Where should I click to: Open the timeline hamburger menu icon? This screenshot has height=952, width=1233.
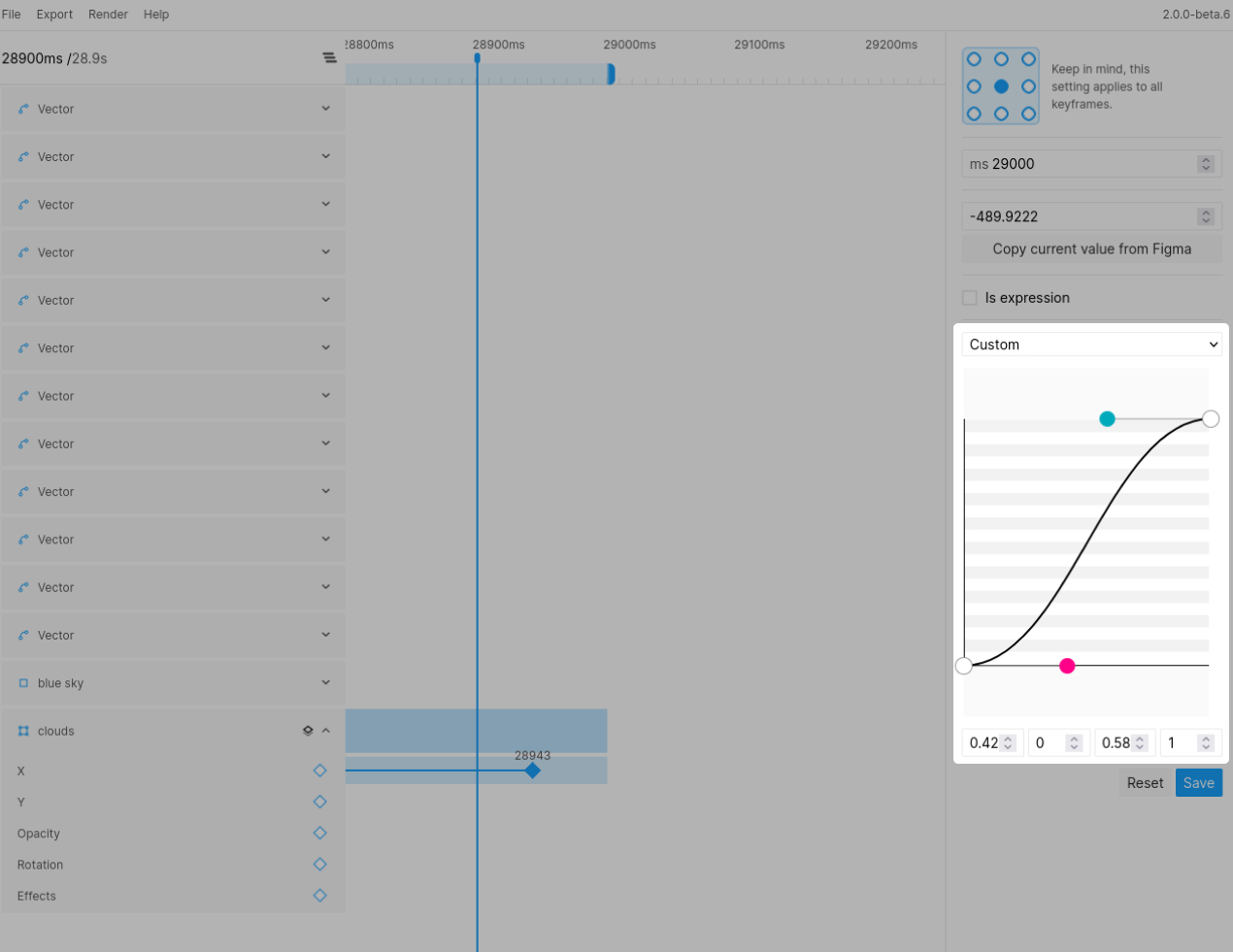[330, 58]
